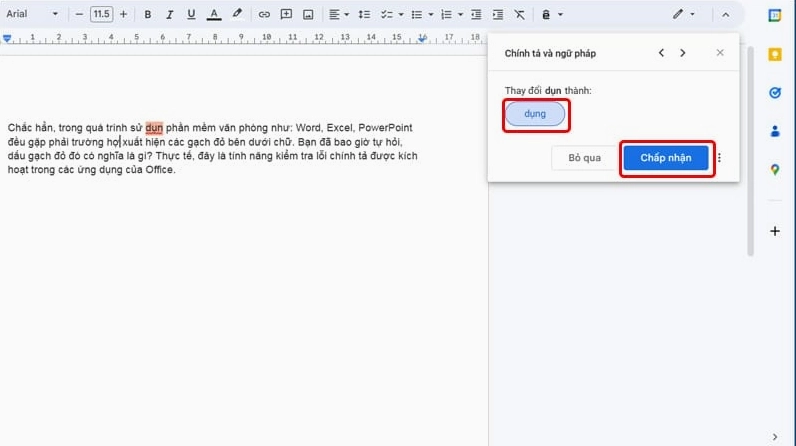
Task: Insert a numbered list
Action: pos(446,15)
